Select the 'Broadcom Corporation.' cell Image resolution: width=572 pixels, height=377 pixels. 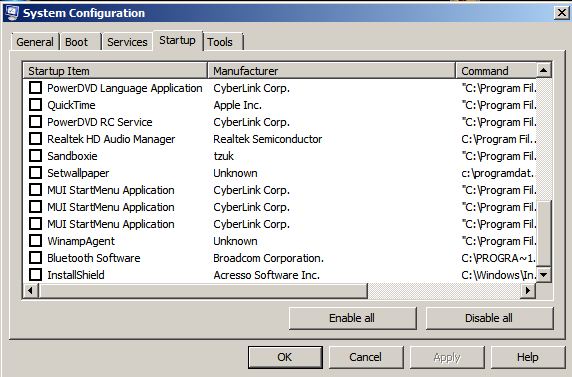tap(268, 258)
